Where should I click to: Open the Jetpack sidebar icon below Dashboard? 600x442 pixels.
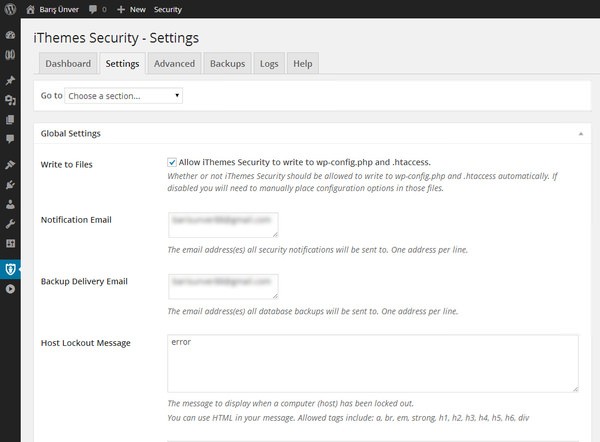pos(10,55)
